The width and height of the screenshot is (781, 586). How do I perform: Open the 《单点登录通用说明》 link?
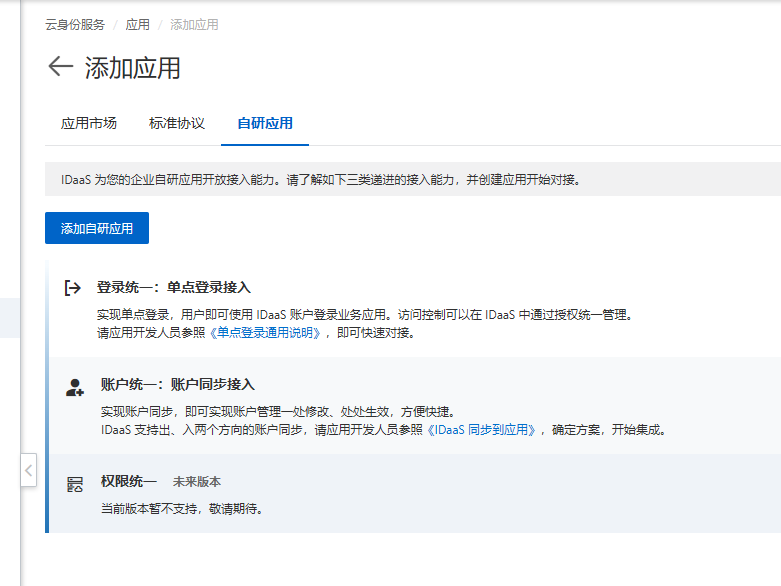pos(265,333)
